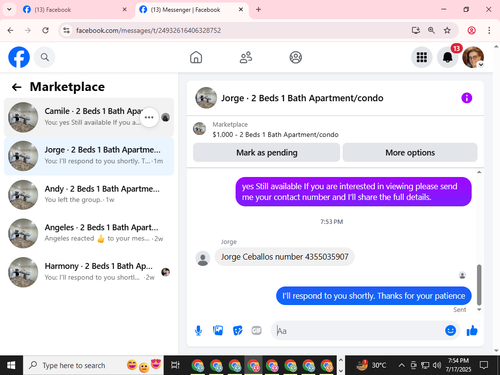Image resolution: width=500 pixels, height=375 pixels.
Task: Open zoom magnifier icon in address bar
Action: click(431, 30)
